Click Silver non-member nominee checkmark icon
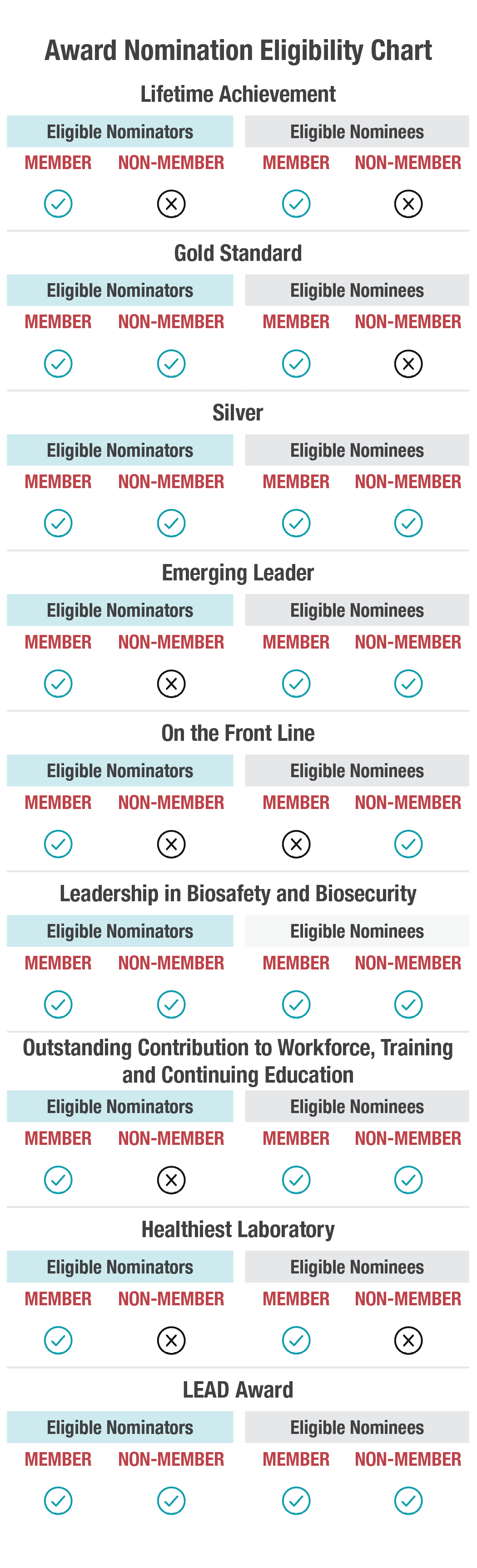 [408, 524]
